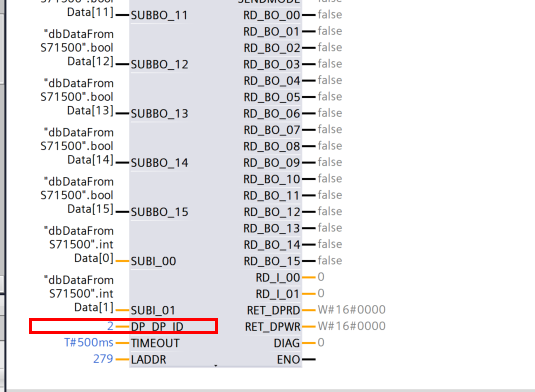Select the SUBBO_14 input pin label
Viewport: 535px width, 392px height.
[159, 163]
